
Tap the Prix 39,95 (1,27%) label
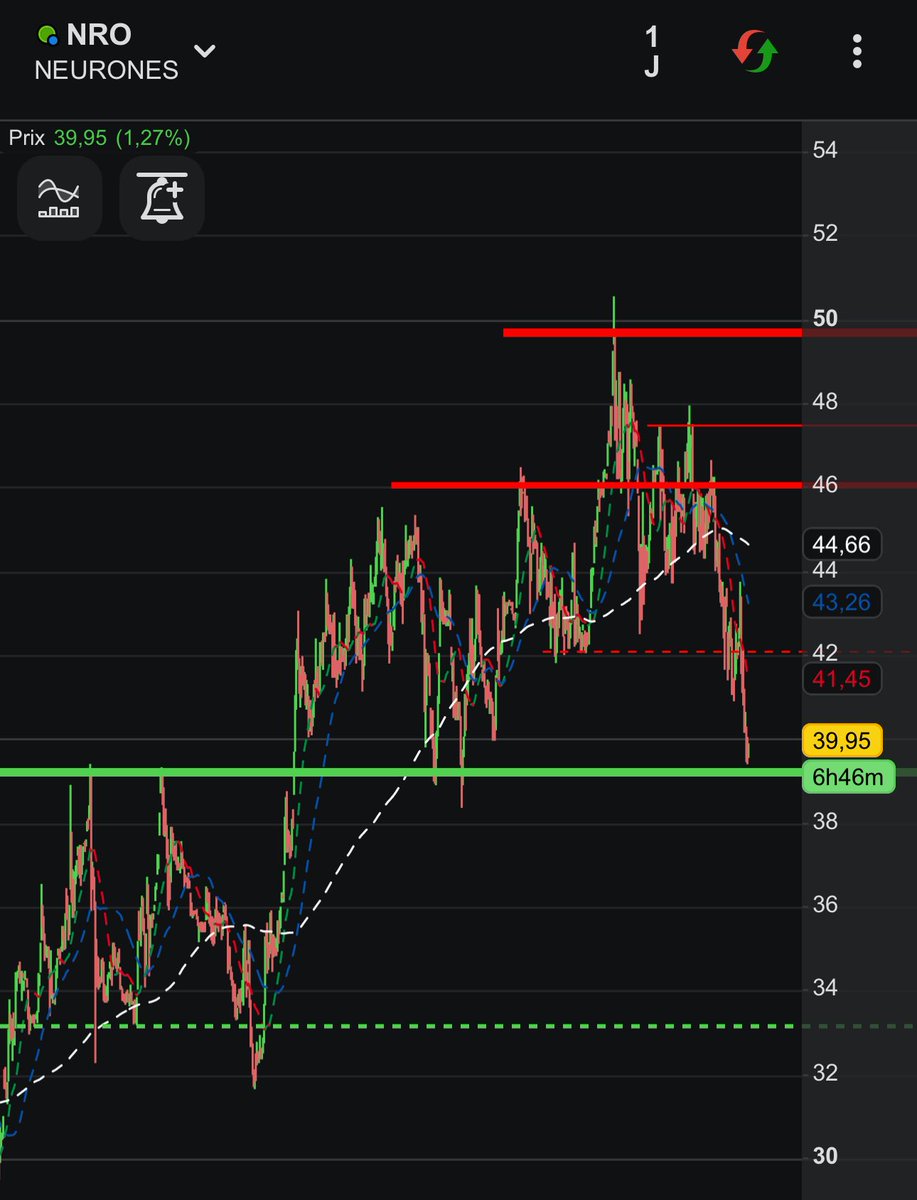point(99,138)
